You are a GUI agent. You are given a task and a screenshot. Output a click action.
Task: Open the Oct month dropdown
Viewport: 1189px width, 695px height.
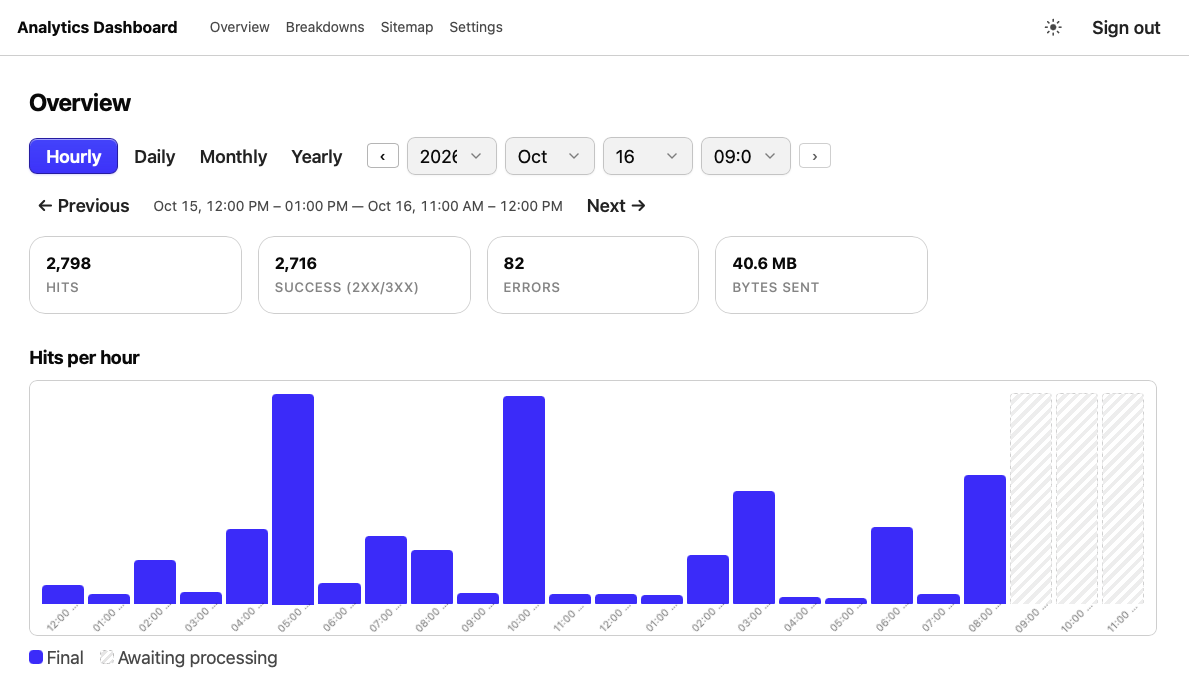[x=550, y=156]
